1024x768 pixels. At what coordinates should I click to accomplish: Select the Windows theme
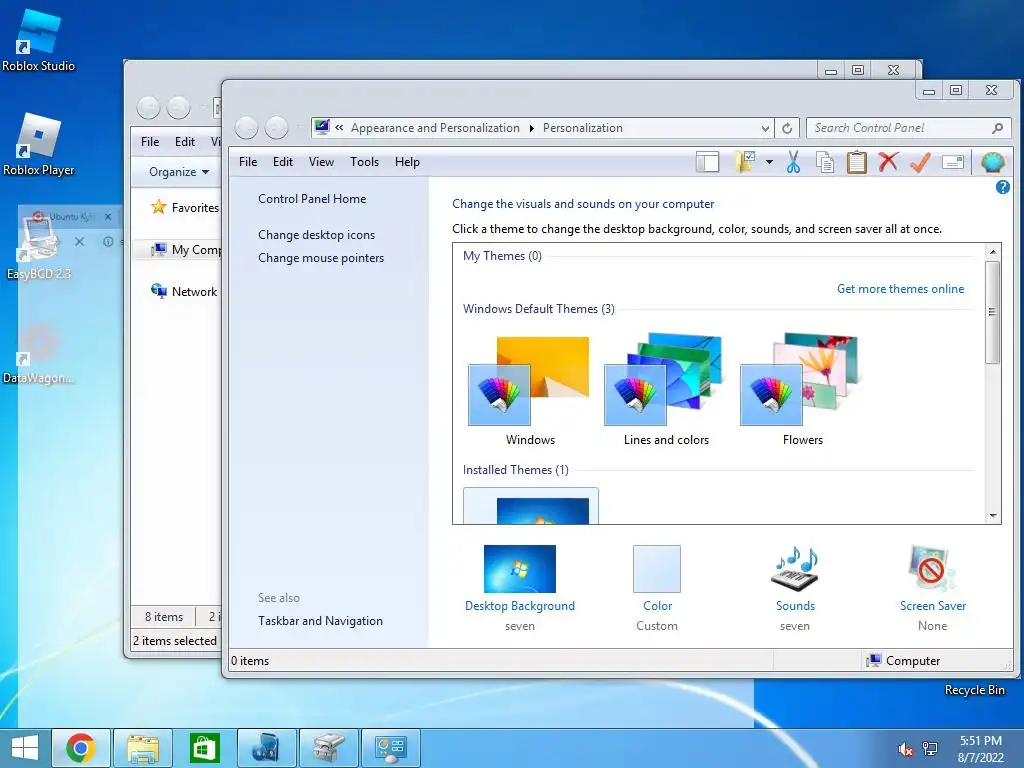tap(530, 390)
